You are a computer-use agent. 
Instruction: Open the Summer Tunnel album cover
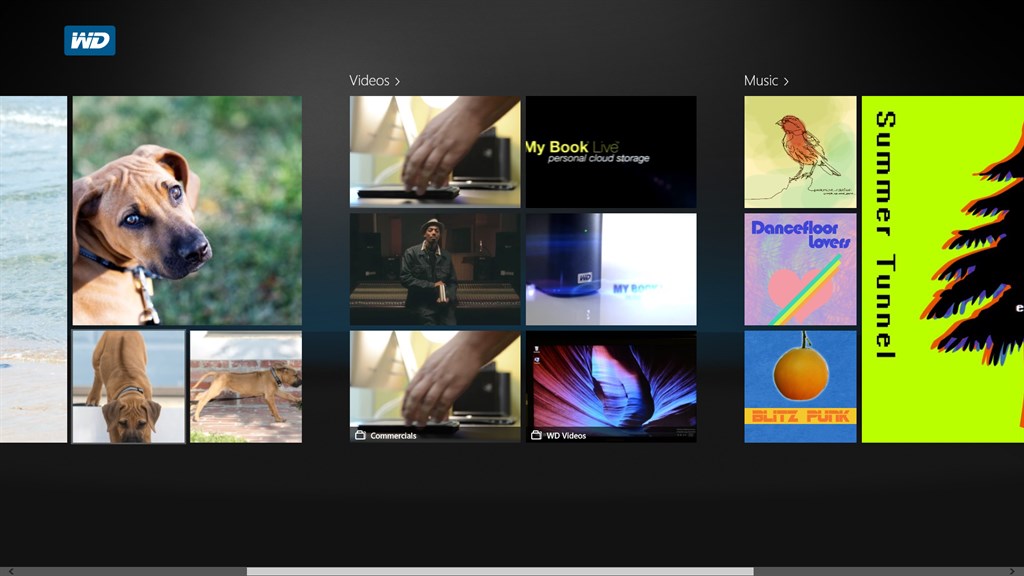943,269
